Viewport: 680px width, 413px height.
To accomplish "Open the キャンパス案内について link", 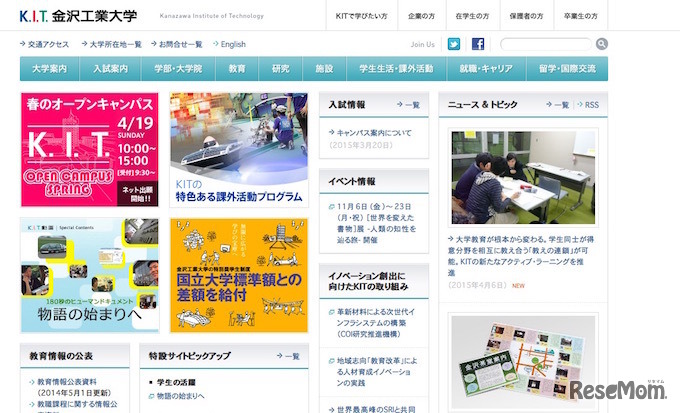I will 370,133.
